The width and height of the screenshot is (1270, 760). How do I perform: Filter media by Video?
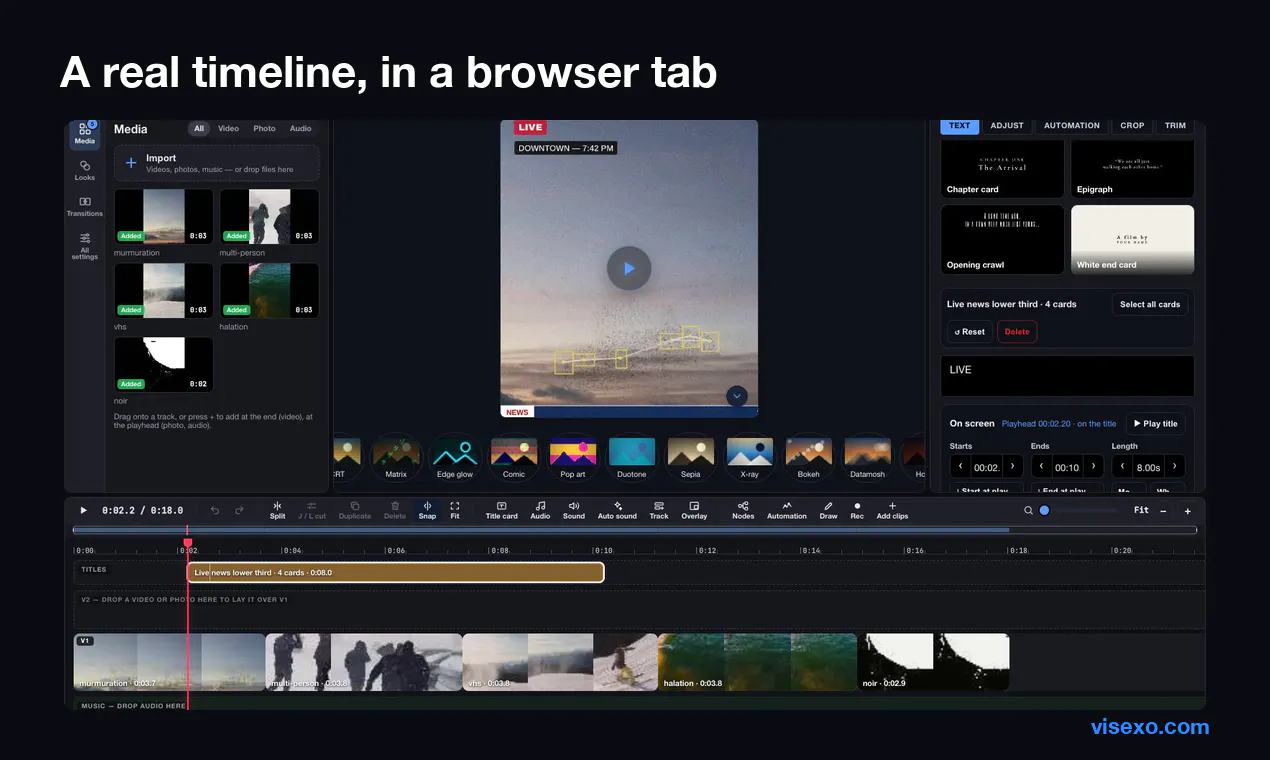pyautogui.click(x=229, y=128)
